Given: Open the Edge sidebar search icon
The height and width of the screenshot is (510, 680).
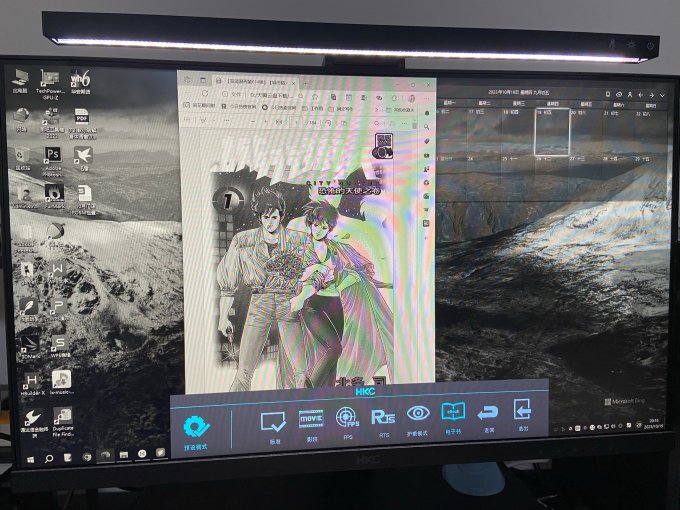Looking at the screenshot, I should click(x=427, y=127).
